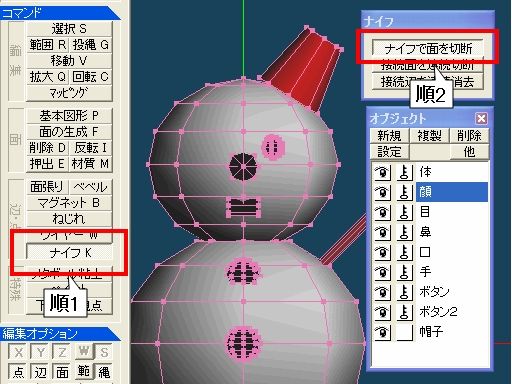The height and width of the screenshot is (384, 512).
Task: Open the マッピング command
Action: 69,93
